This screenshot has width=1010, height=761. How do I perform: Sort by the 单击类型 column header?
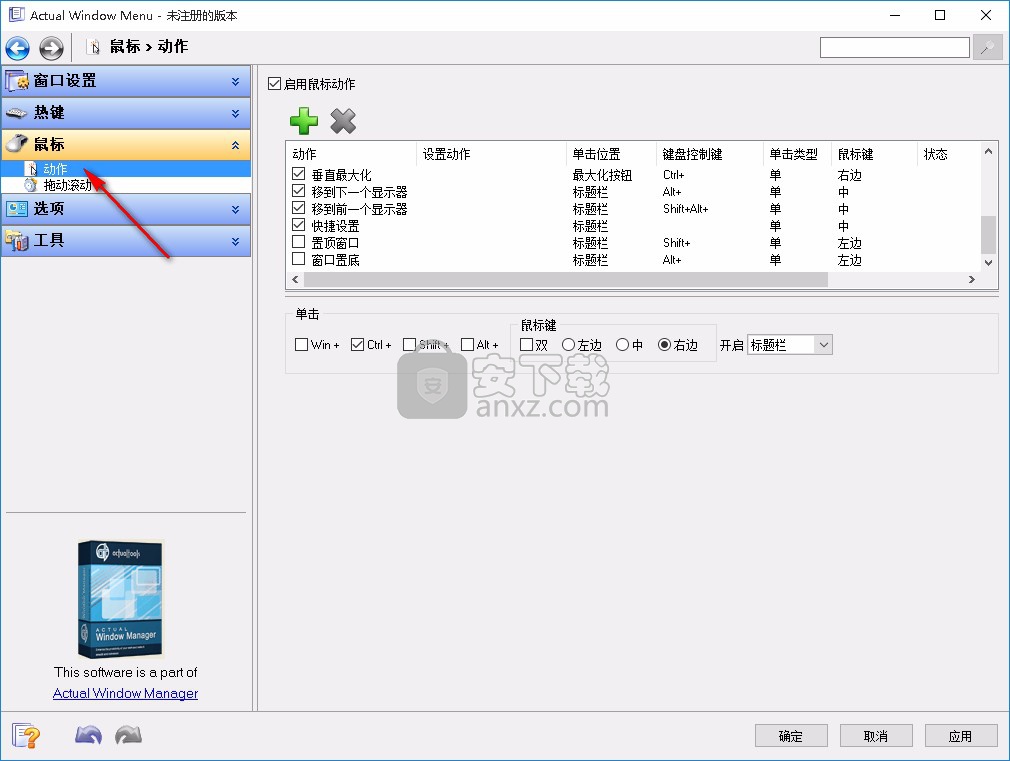pyautogui.click(x=797, y=154)
